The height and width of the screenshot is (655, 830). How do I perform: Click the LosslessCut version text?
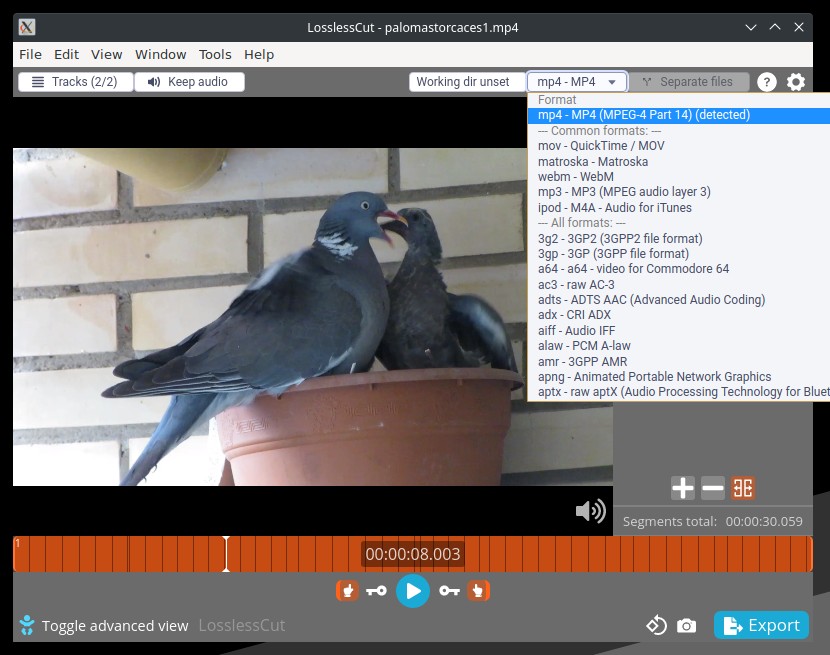pyautogui.click(x=242, y=625)
